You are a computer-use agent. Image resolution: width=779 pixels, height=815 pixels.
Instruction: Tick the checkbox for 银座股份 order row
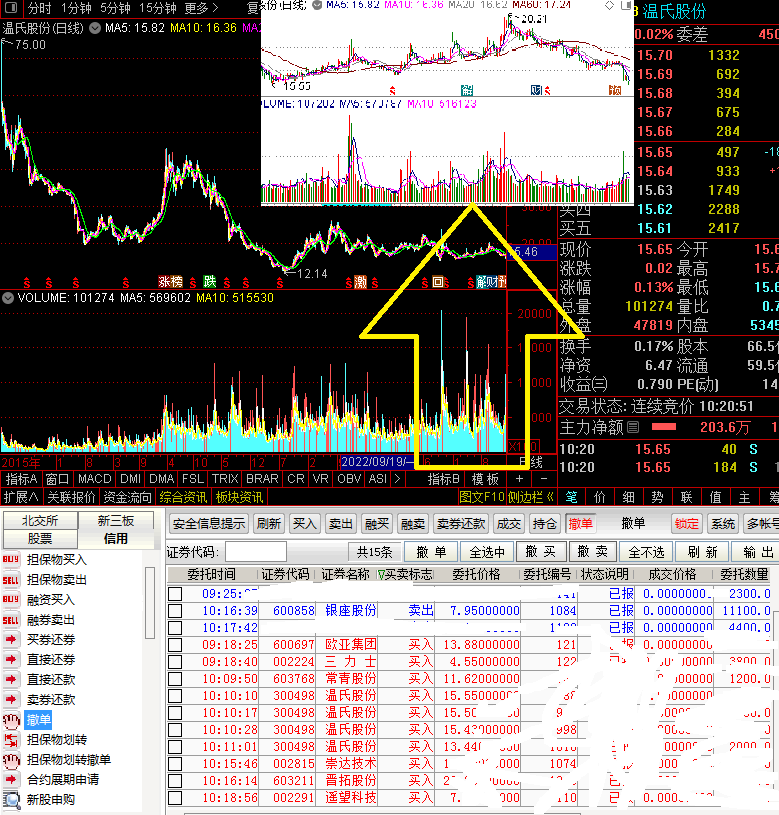[x=175, y=611]
